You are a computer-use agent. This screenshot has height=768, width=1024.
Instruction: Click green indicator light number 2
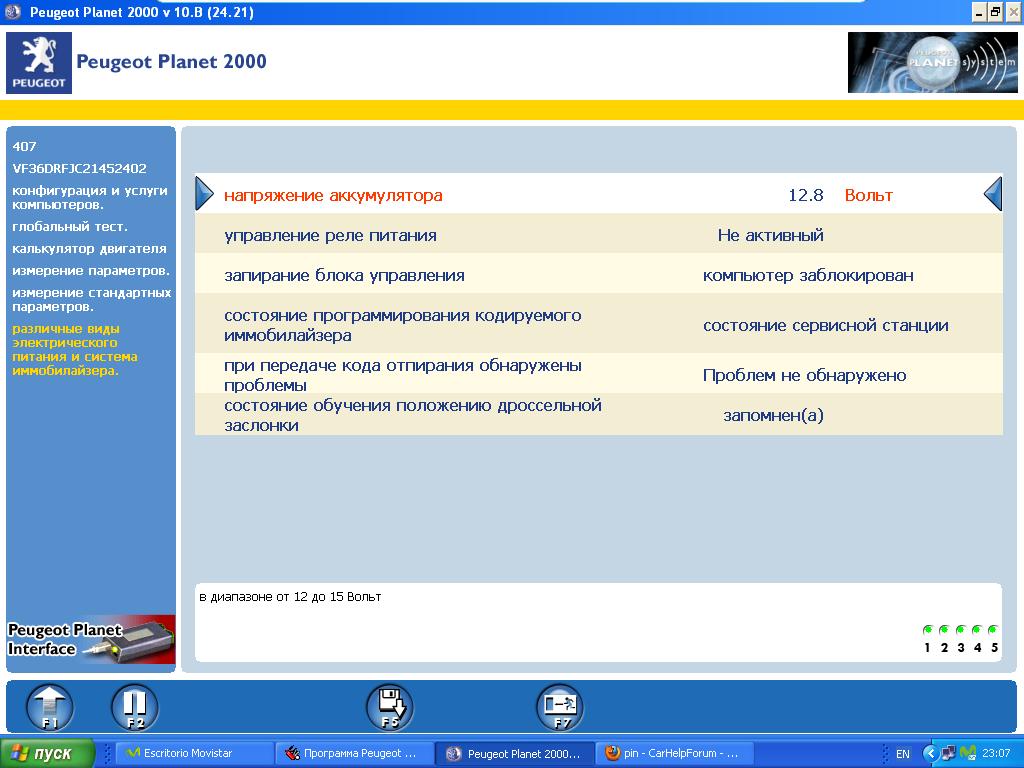click(944, 630)
